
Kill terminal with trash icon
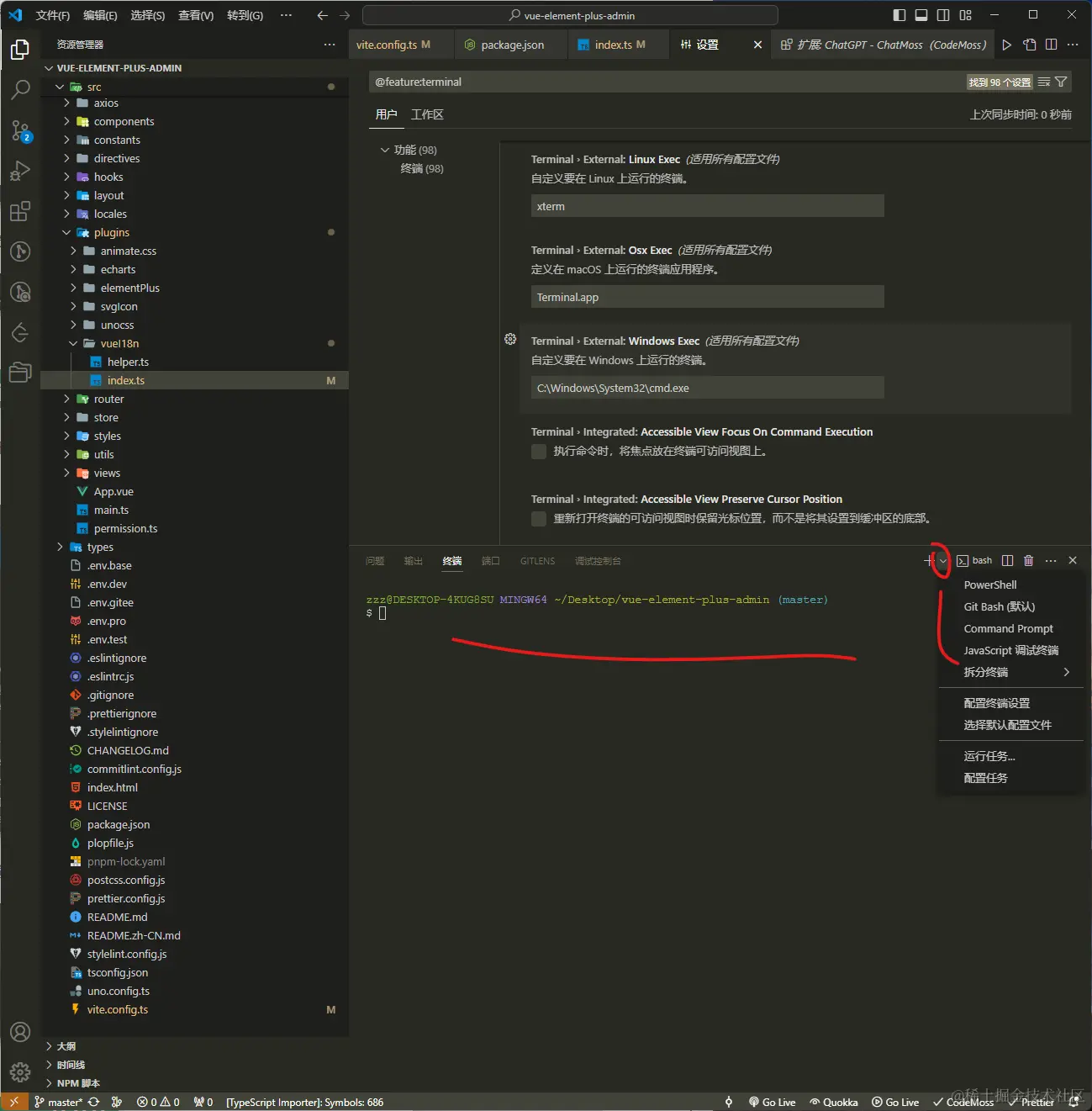click(1028, 560)
